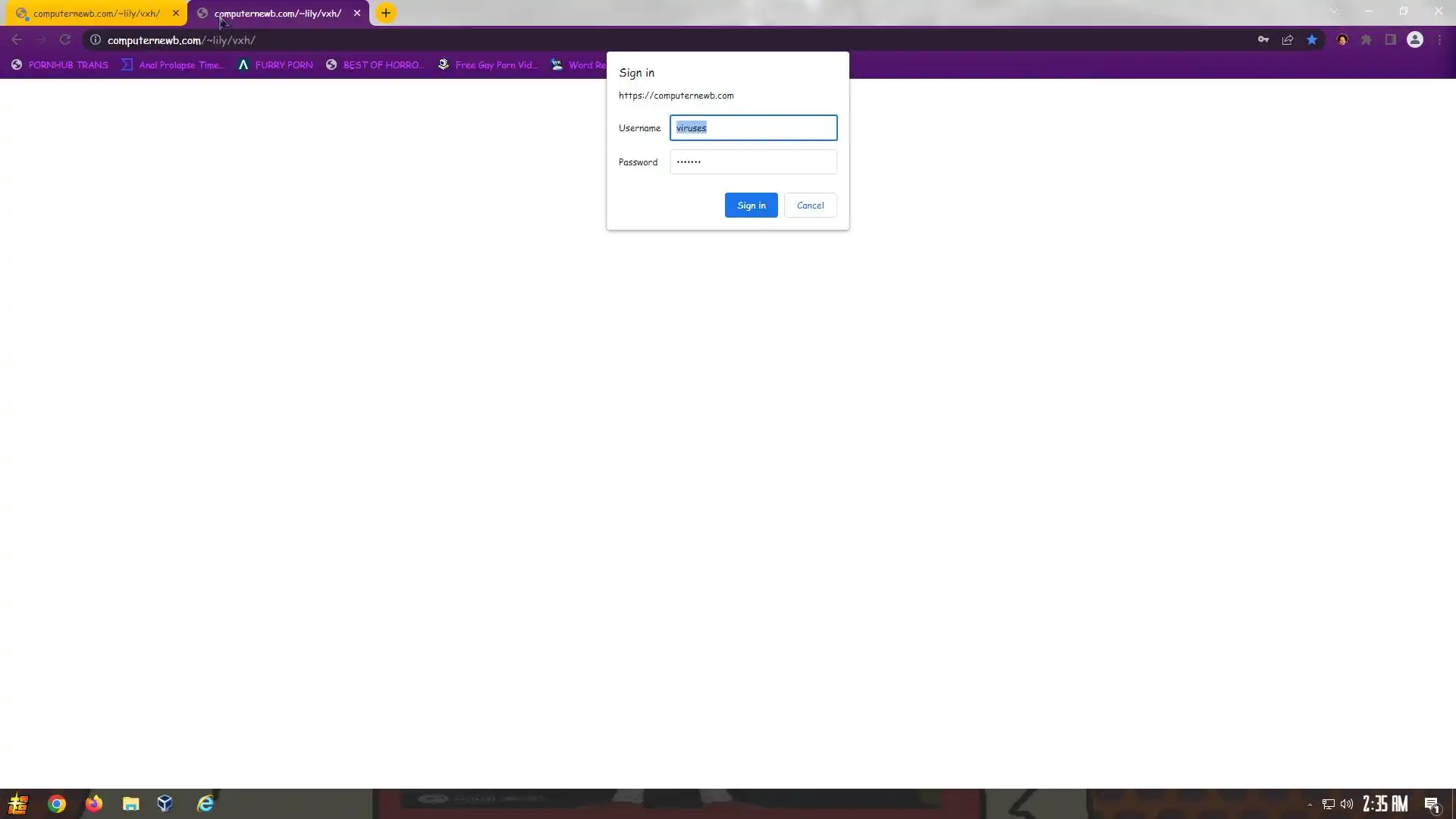
Task: Click the Sign in button
Action: point(751,206)
